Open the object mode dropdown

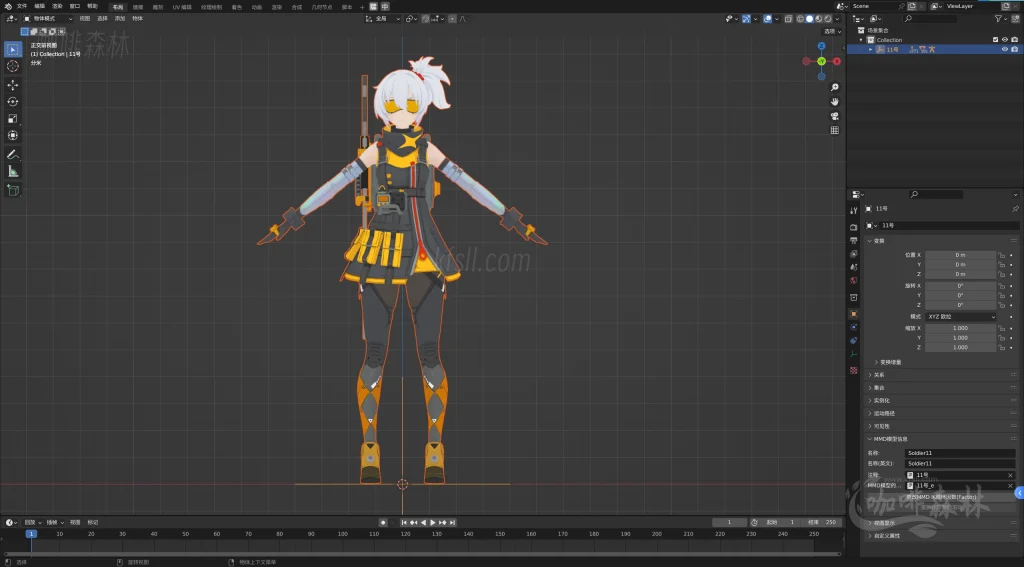[x=48, y=19]
